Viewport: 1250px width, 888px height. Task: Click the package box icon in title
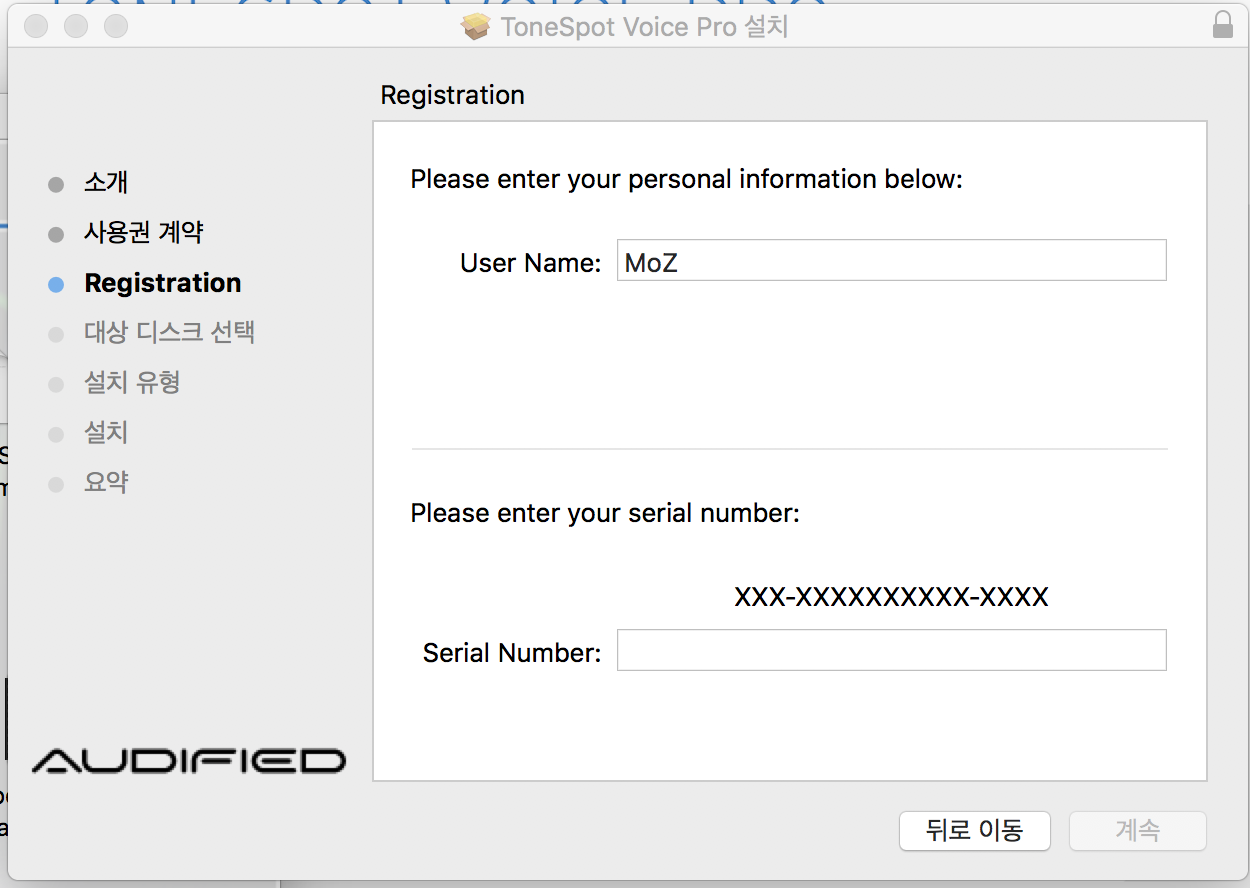[477, 26]
